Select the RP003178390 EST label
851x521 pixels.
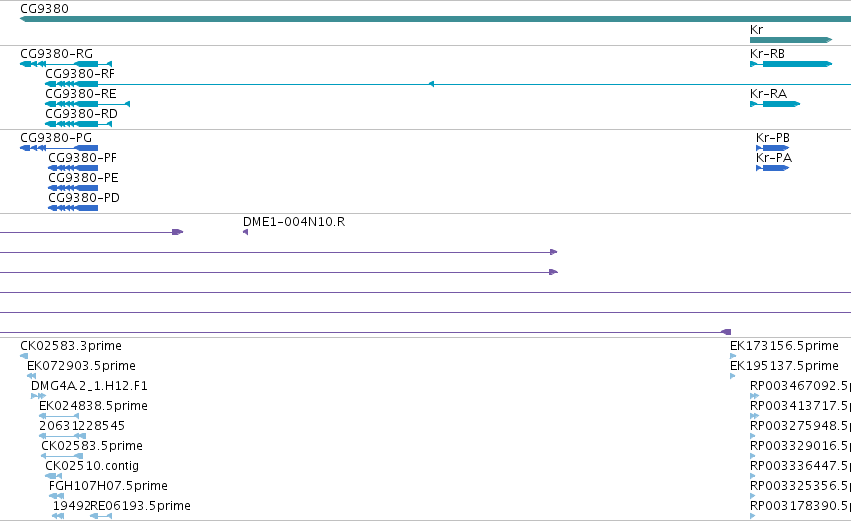coord(801,506)
